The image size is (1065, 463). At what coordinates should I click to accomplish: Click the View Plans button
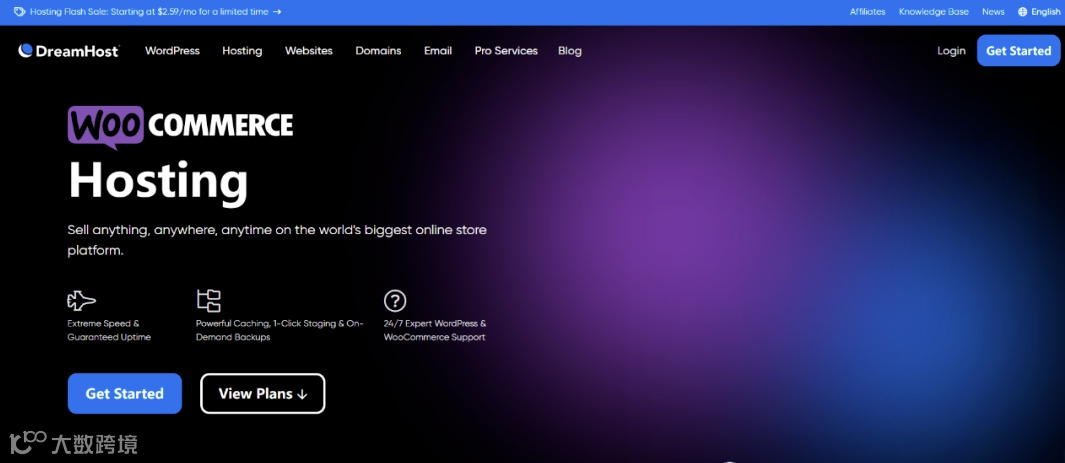tap(263, 394)
